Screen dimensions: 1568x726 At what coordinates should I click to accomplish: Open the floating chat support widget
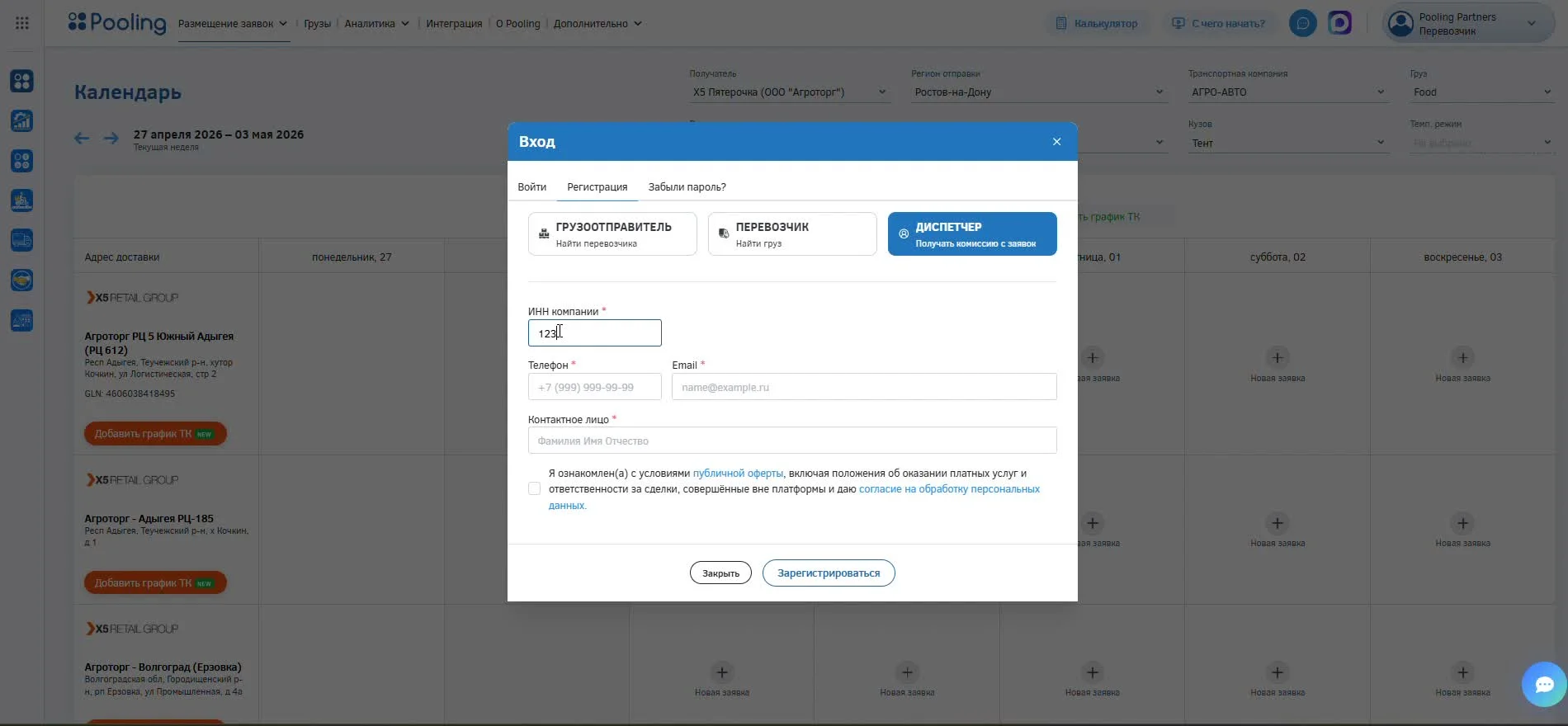coord(1544,684)
